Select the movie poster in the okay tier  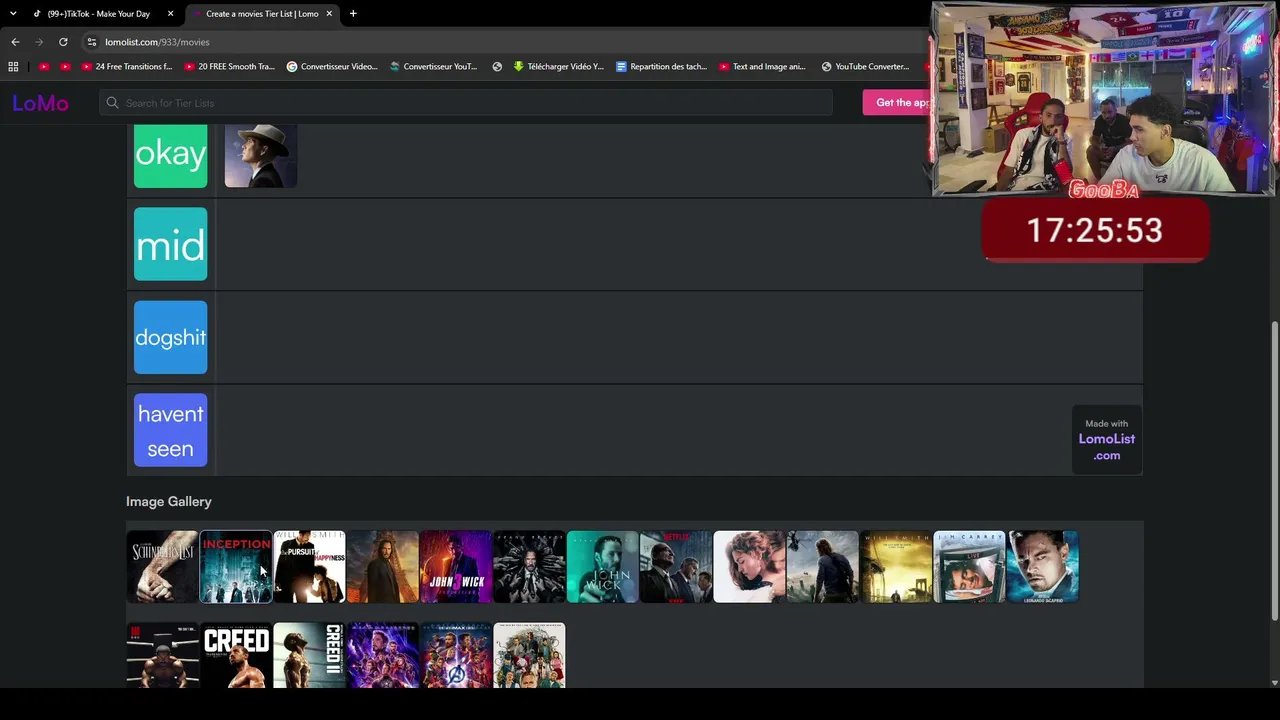coord(260,156)
